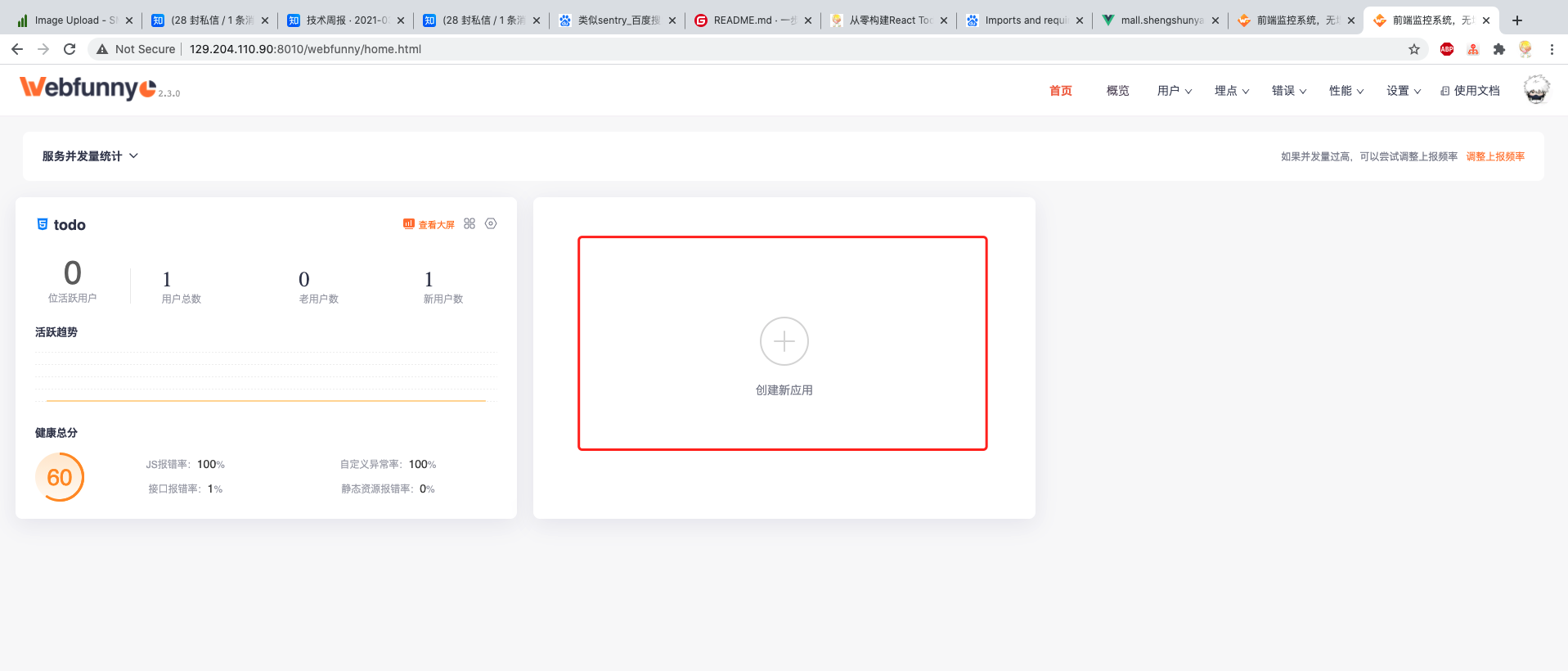The image size is (1568, 671).
Task: Click the 活跃趋势 heading
Action: (56, 332)
